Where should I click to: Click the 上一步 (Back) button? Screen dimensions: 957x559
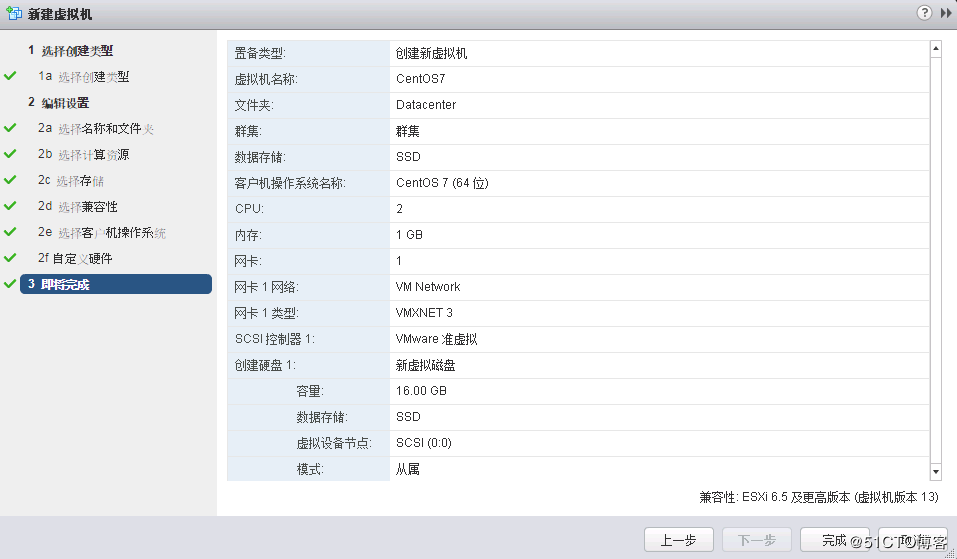tap(678, 540)
